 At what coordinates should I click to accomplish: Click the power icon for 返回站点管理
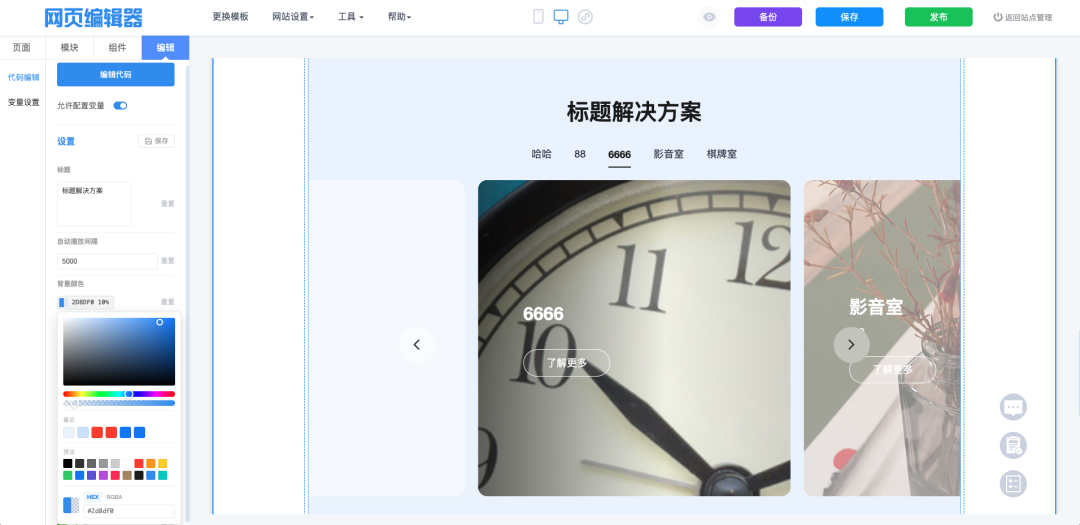pos(997,17)
